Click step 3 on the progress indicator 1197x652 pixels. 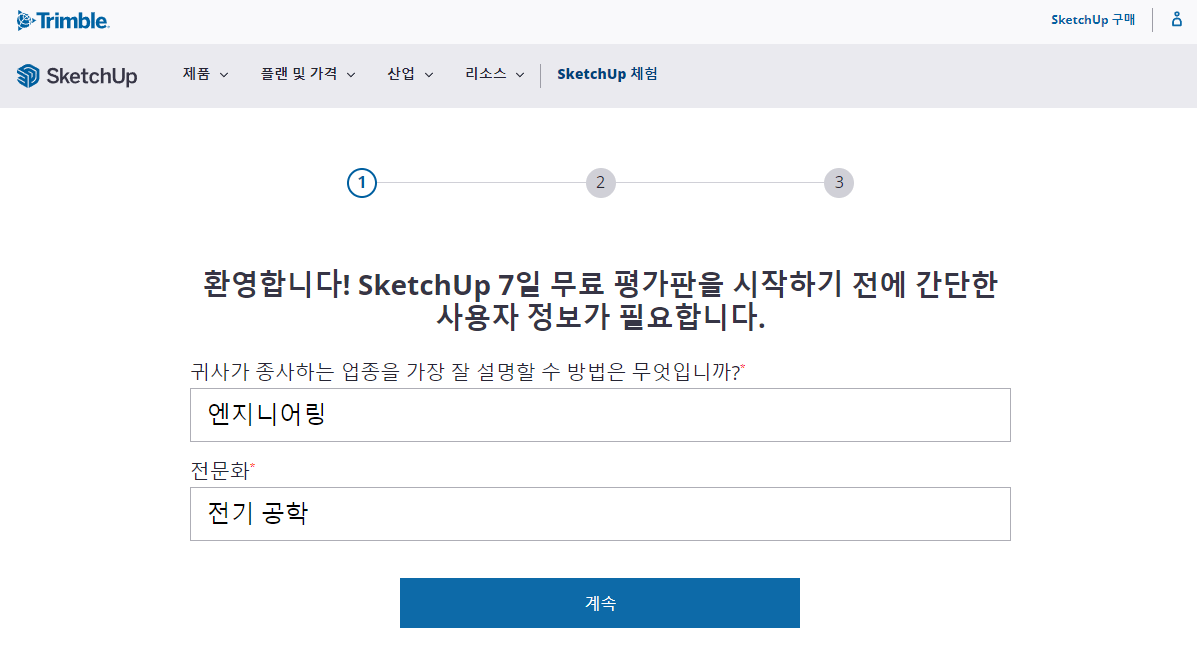839,183
